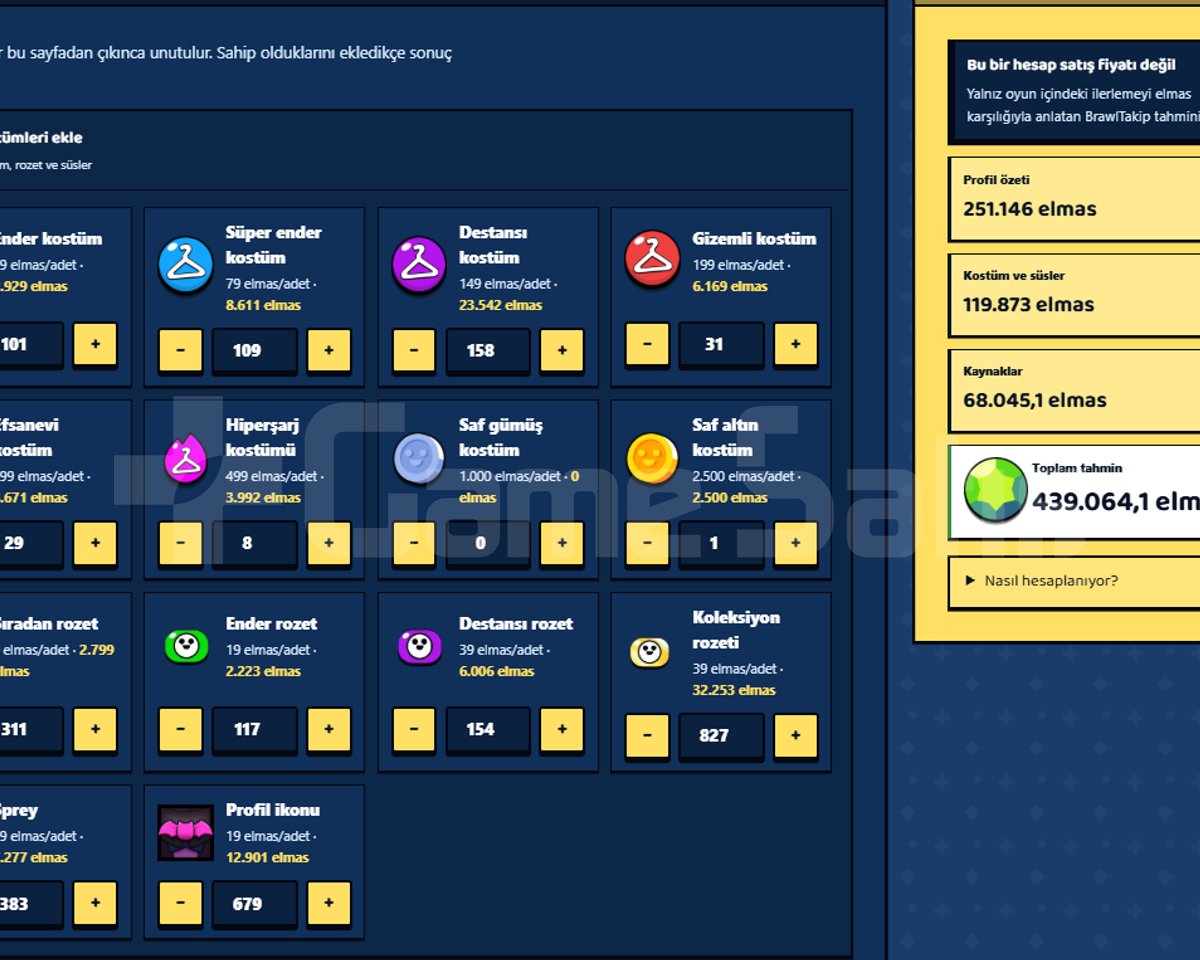Click the green gem icon beside Toplam tahmin
The height and width of the screenshot is (960, 1200).
(x=995, y=491)
